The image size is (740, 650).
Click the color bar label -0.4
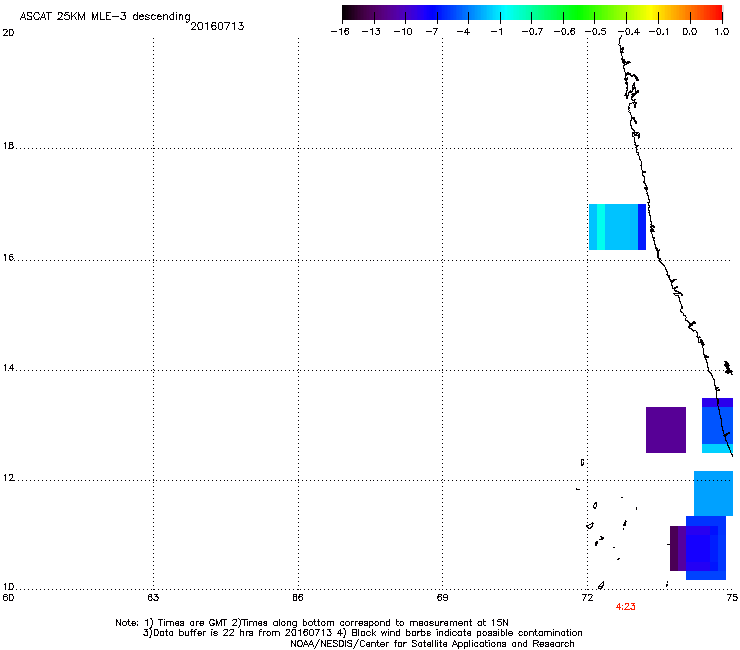tap(629, 32)
